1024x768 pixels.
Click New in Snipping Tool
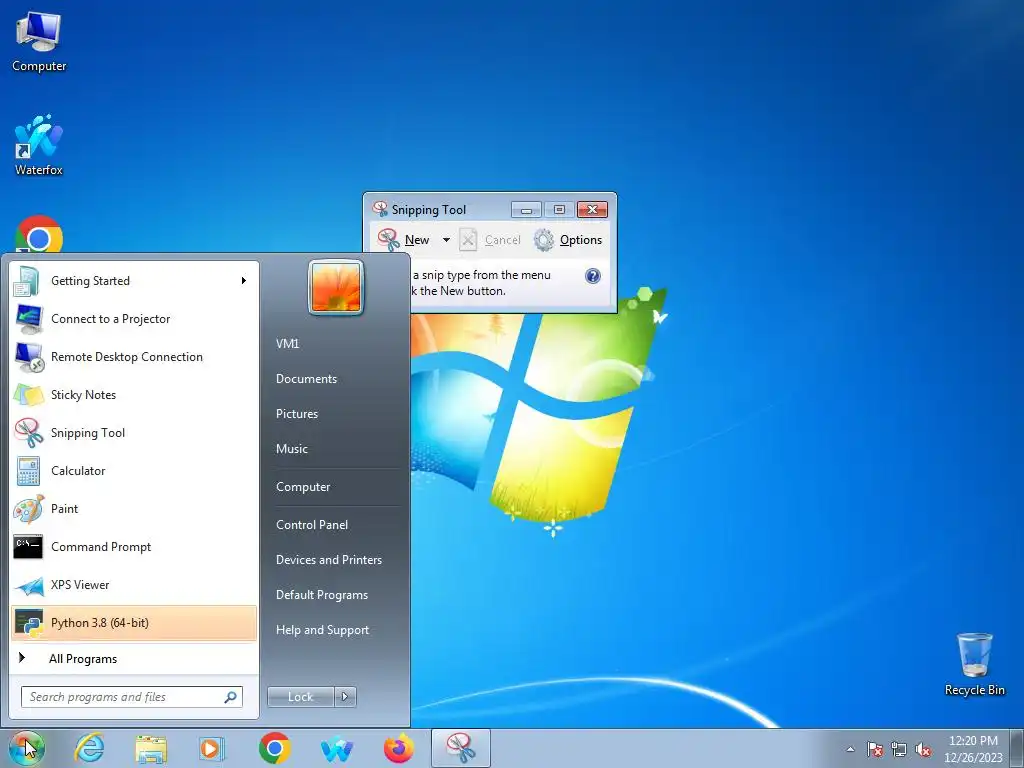404,240
